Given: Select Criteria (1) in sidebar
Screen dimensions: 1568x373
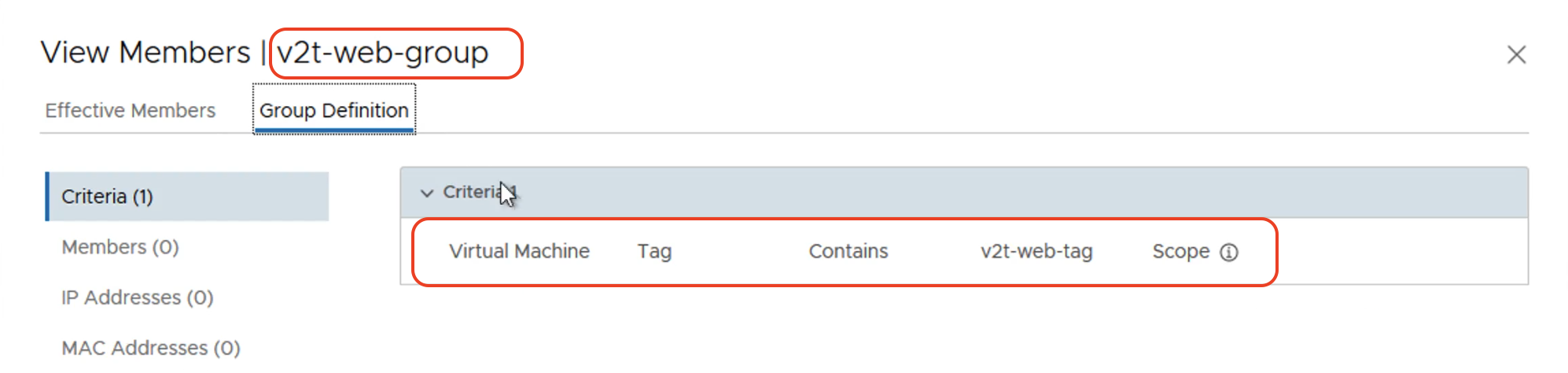Looking at the screenshot, I should 187,196.
